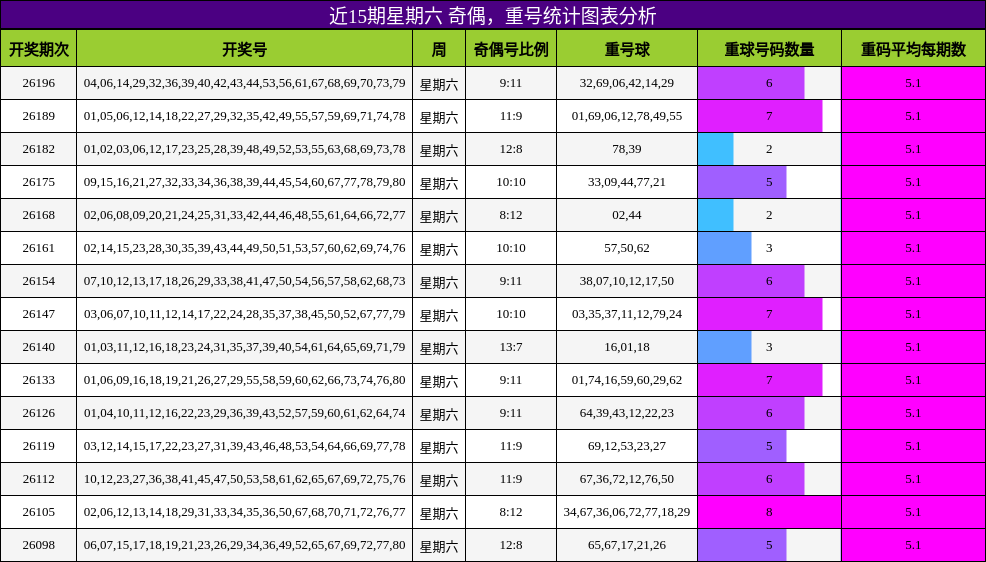
Task: Select issue number 26133
Action: [38, 380]
